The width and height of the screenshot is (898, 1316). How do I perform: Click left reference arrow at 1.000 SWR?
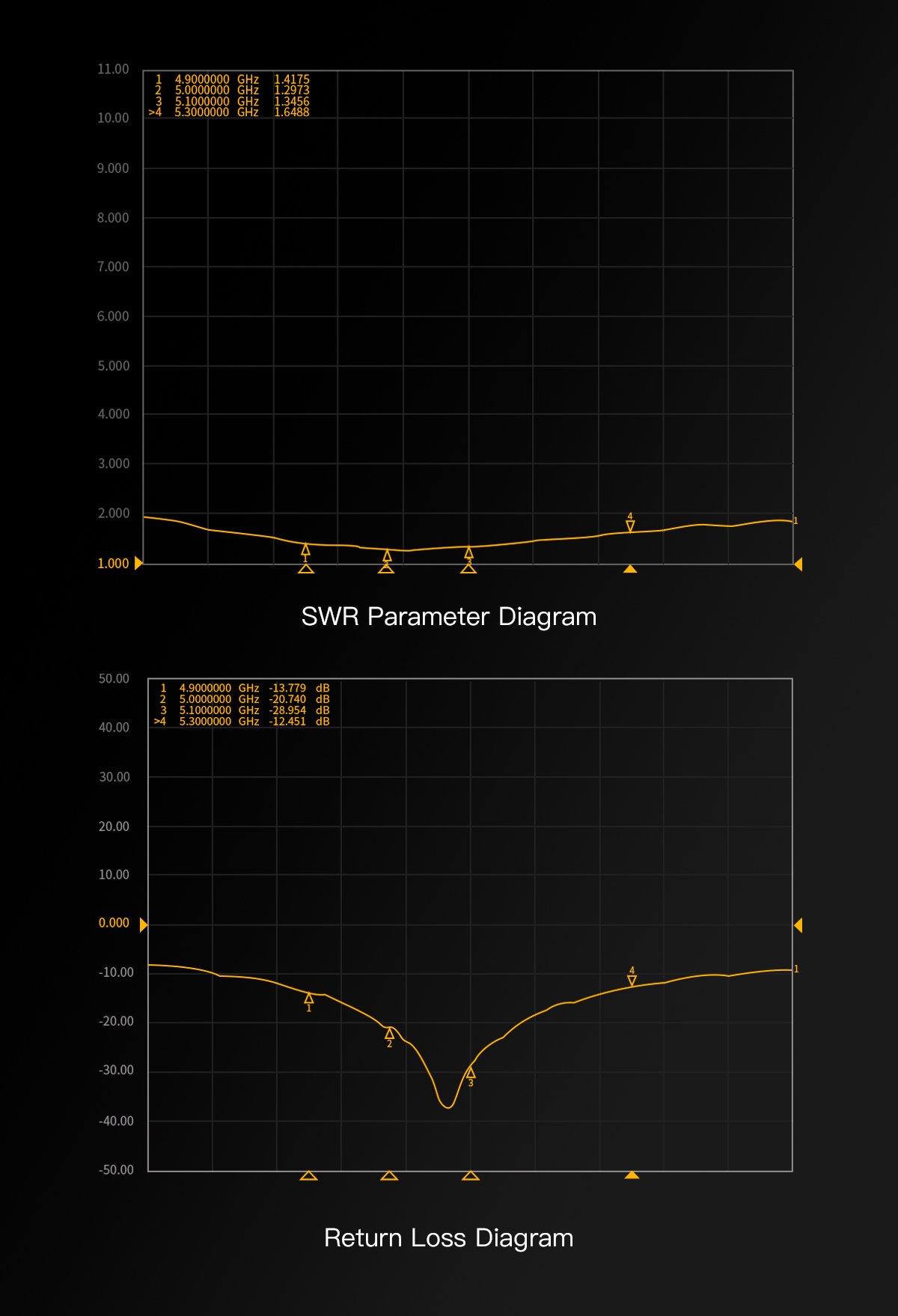click(138, 564)
